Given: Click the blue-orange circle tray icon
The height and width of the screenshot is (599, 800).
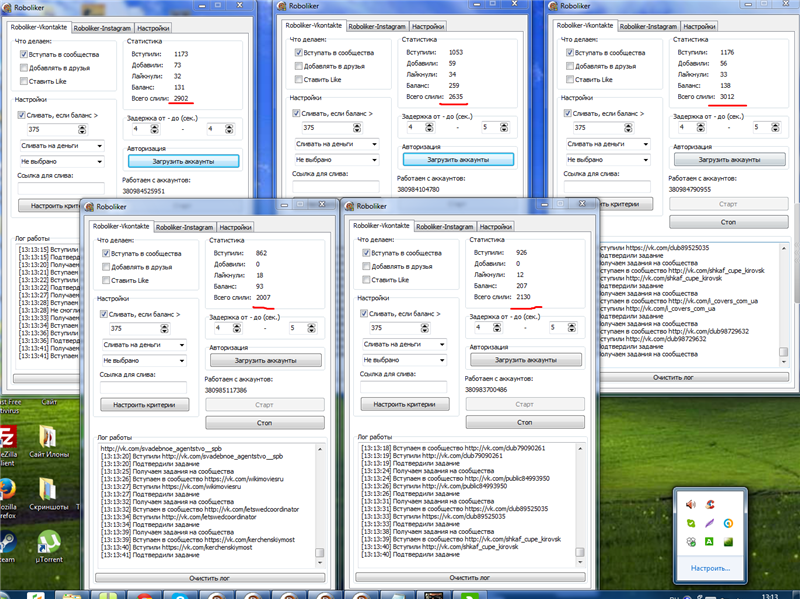Looking at the screenshot, I should pyautogui.click(x=729, y=522).
